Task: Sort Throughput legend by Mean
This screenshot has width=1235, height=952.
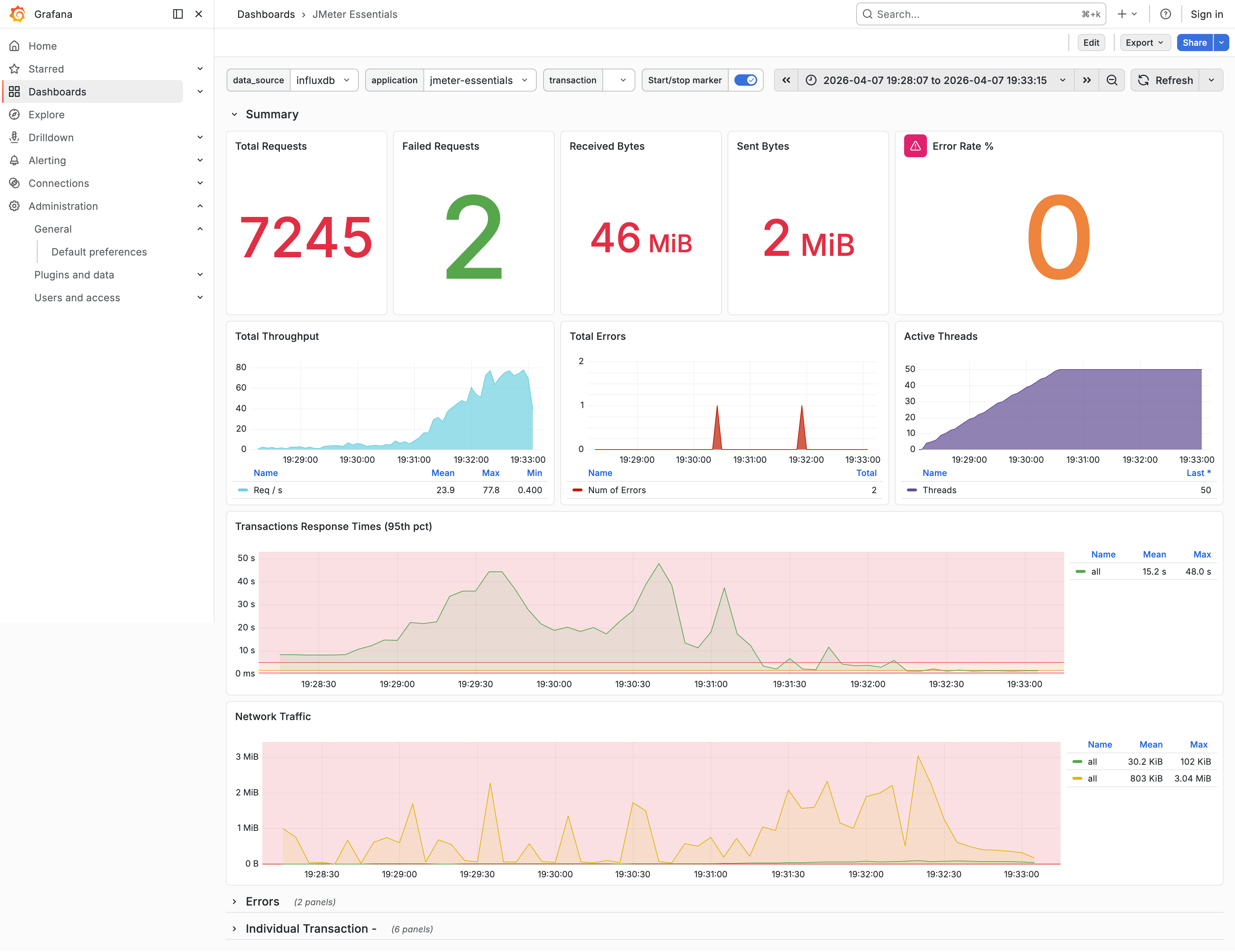Action: pos(443,473)
